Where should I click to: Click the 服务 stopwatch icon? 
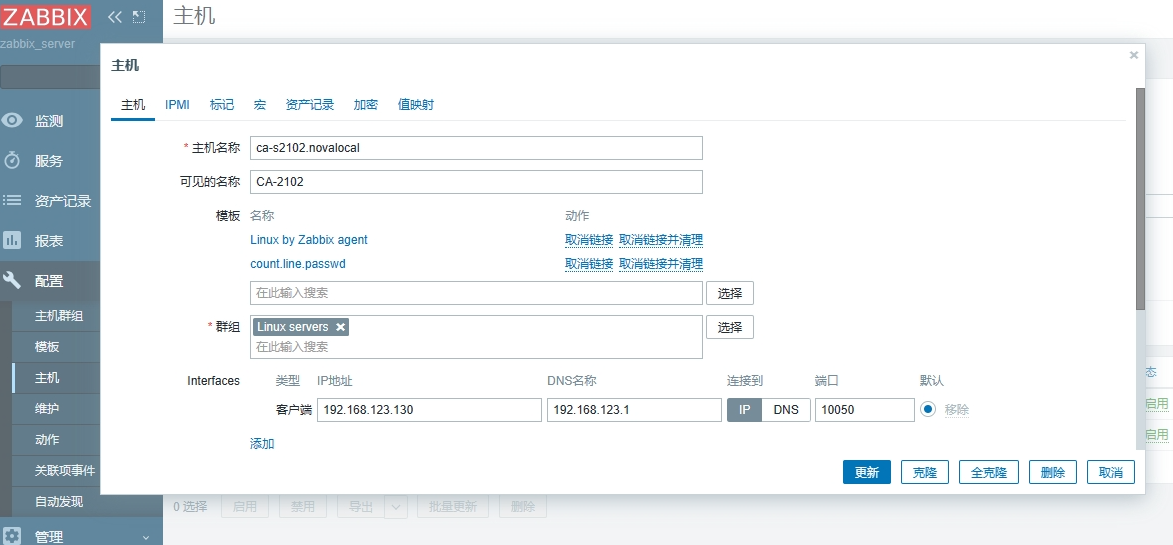pos(12,161)
